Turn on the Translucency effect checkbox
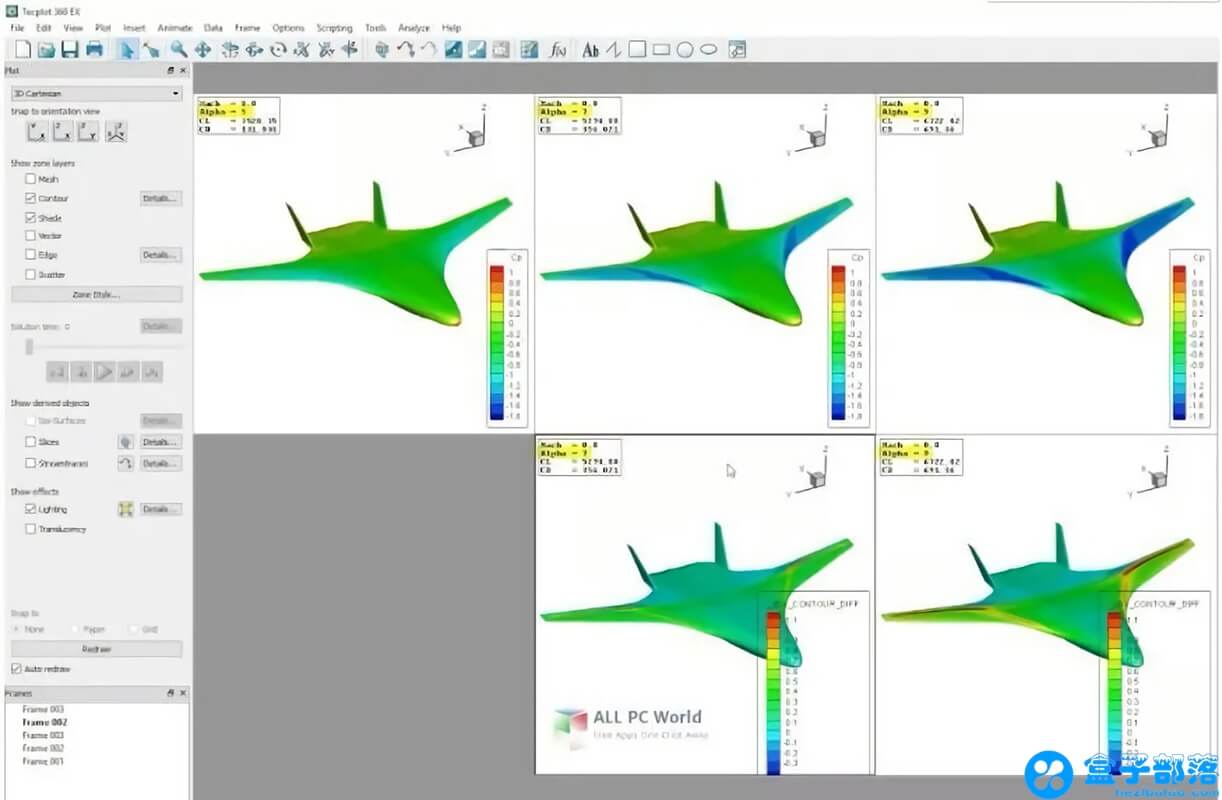The height and width of the screenshot is (800, 1222). (x=30, y=529)
